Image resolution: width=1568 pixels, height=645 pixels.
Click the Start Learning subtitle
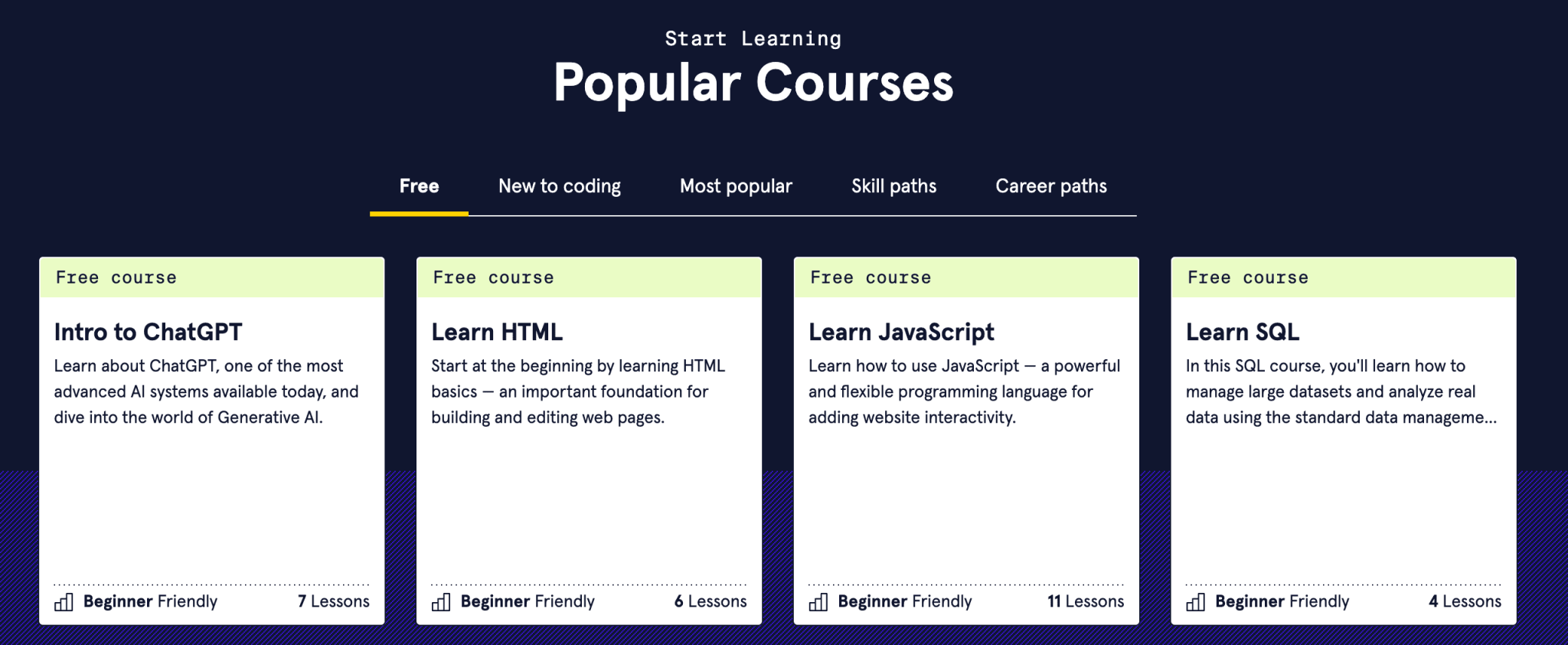coord(753,38)
